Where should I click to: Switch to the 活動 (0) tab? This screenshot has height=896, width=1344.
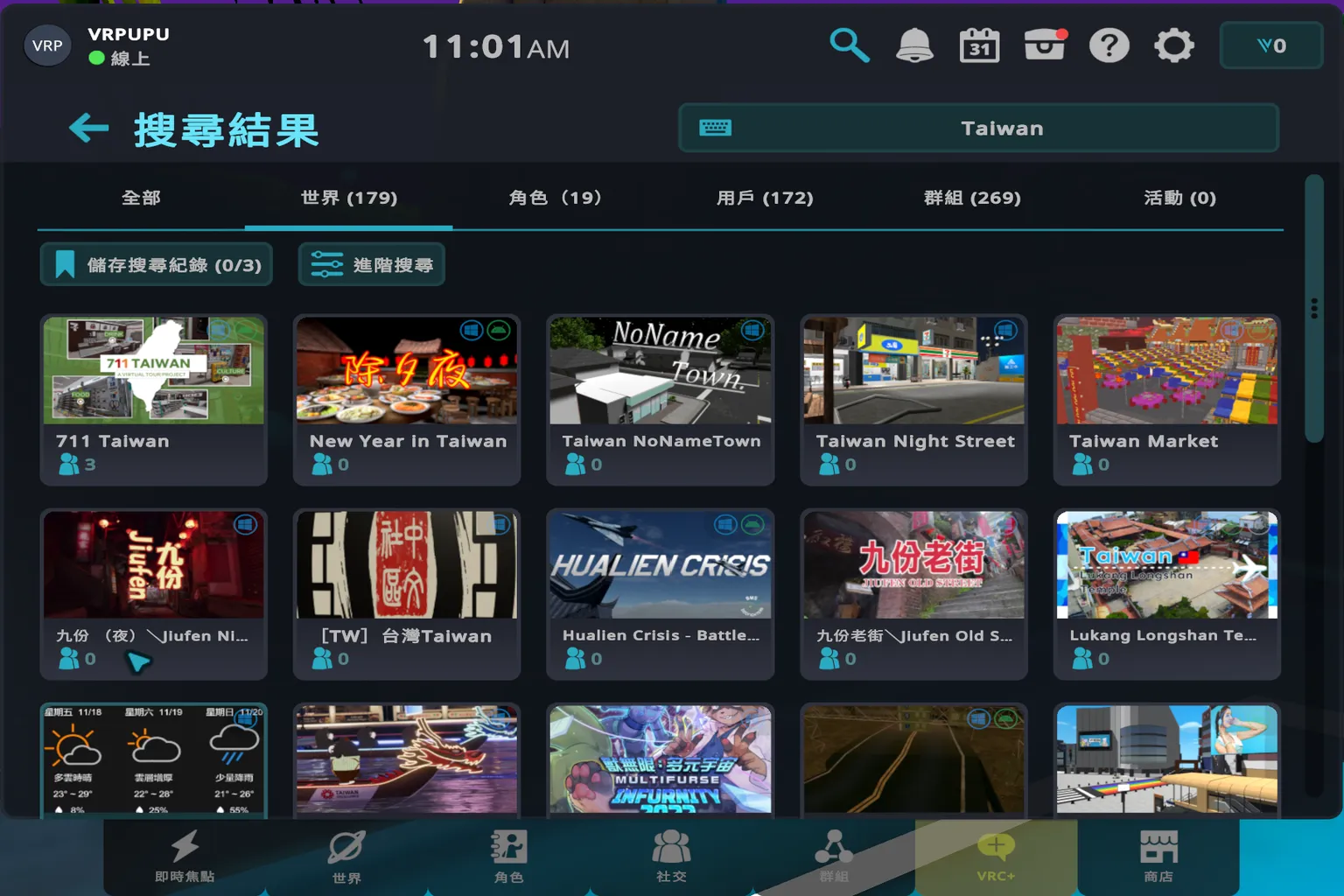click(x=1179, y=198)
